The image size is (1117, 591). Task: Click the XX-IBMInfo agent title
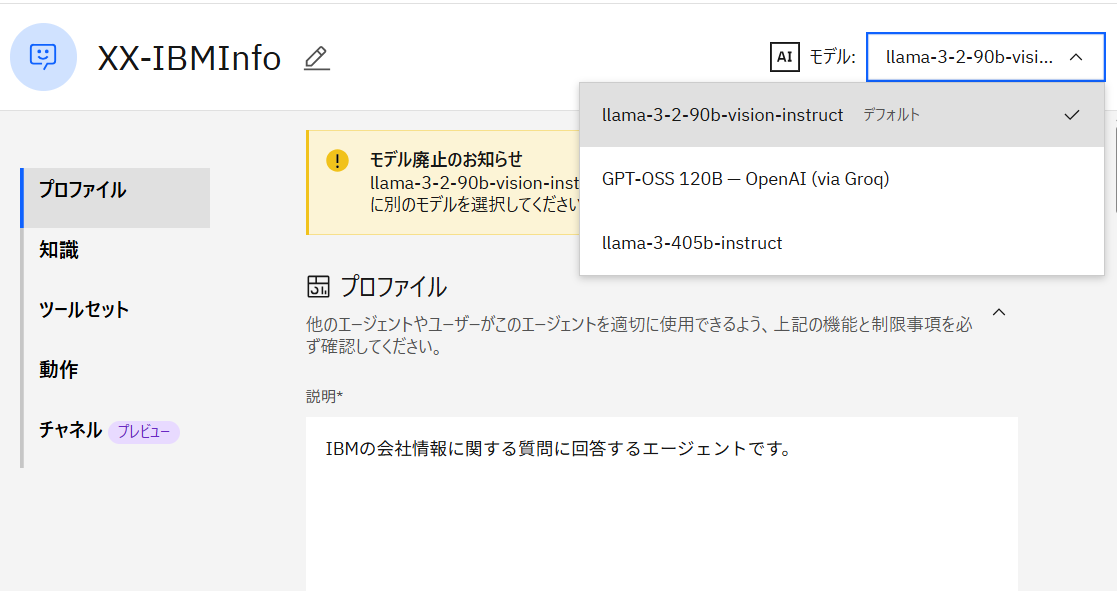click(189, 58)
